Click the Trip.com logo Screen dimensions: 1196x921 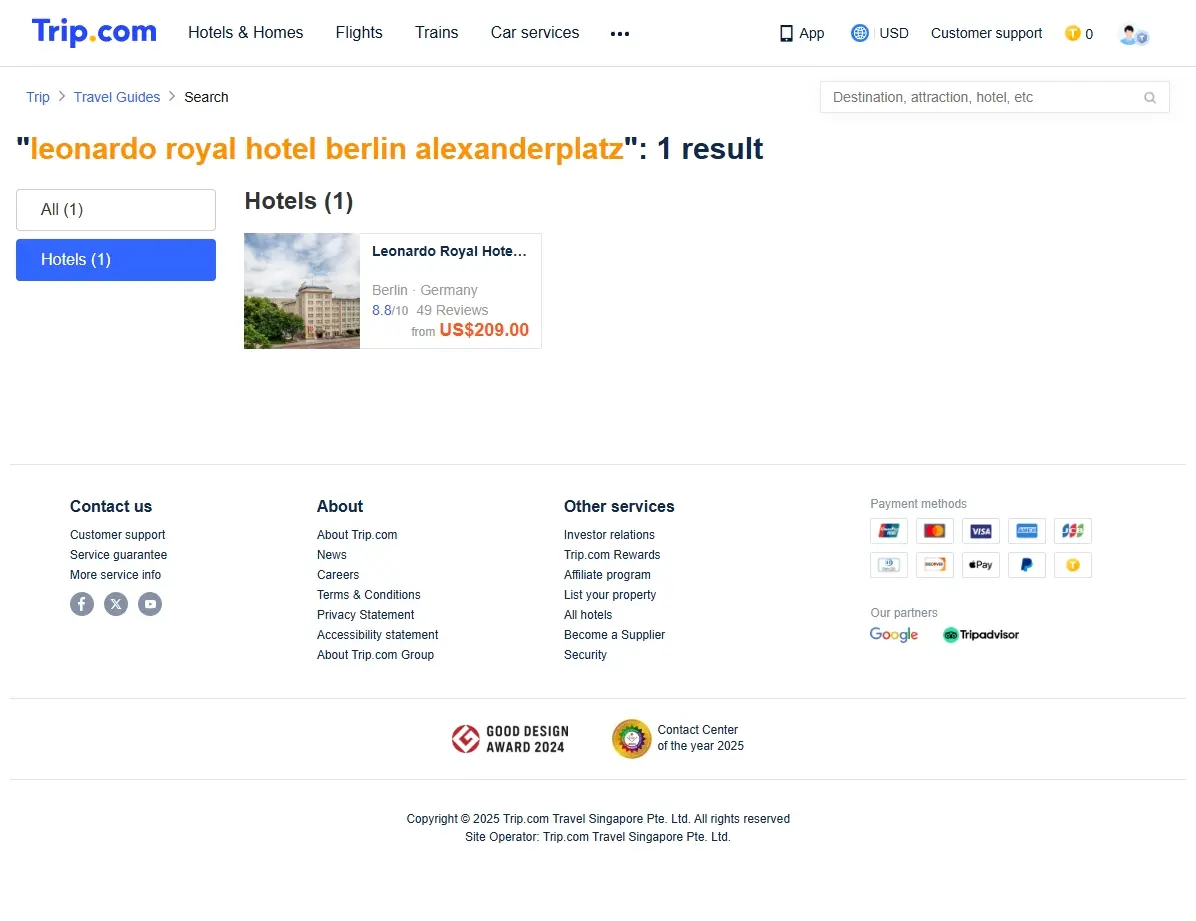click(x=94, y=32)
